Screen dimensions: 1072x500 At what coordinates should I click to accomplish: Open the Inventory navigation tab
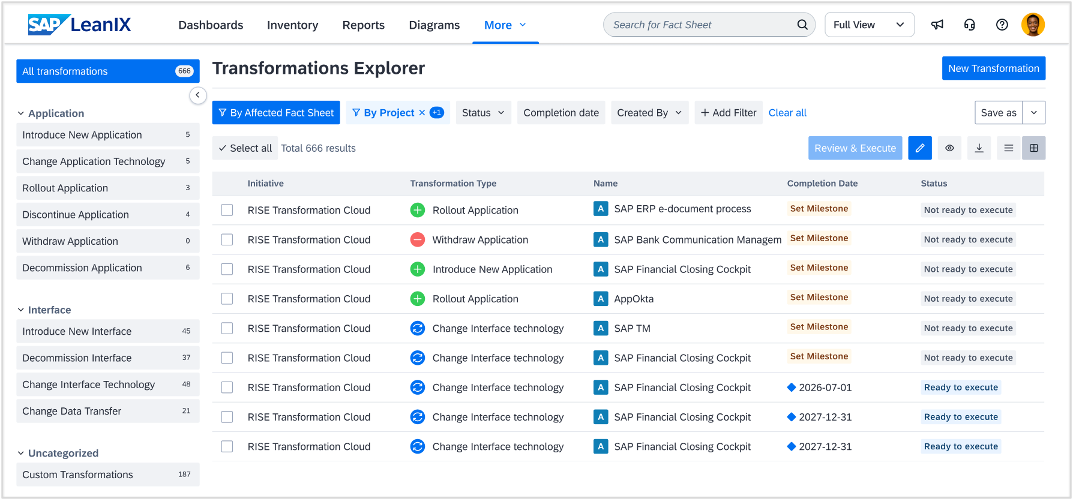tap(292, 25)
